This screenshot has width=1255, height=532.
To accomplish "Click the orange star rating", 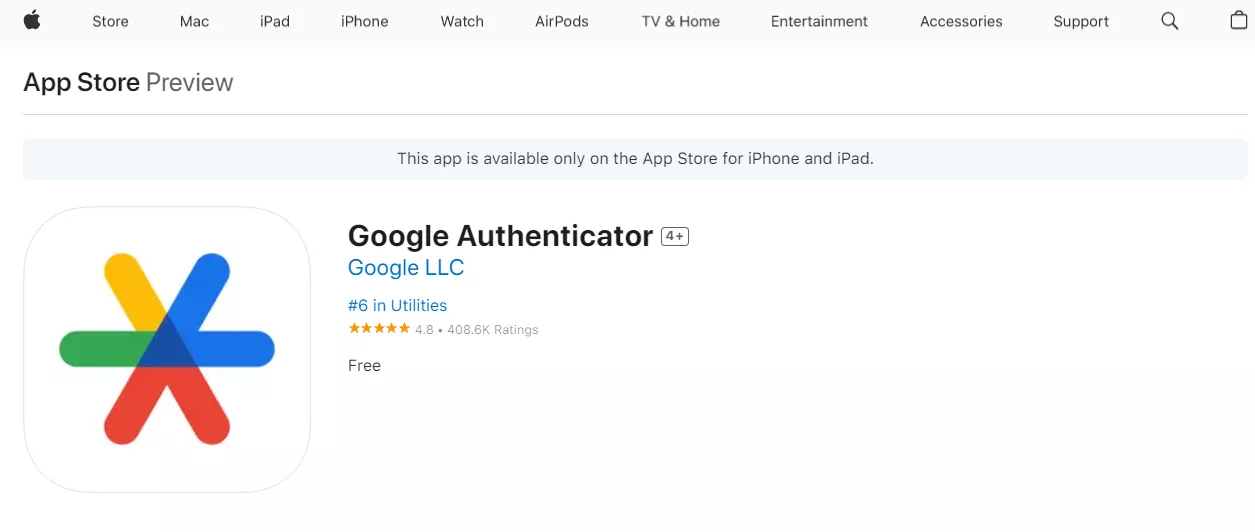I will [x=378, y=329].
